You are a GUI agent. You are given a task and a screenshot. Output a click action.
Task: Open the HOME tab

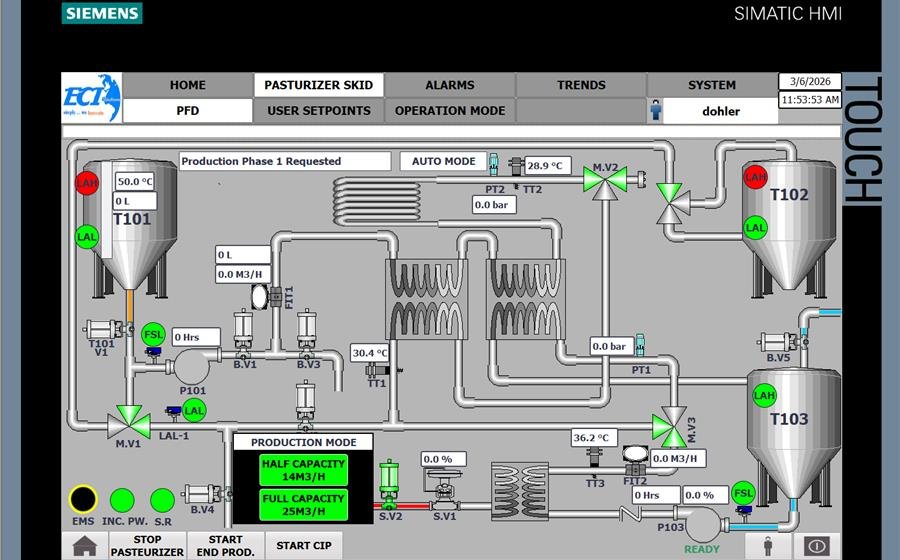click(x=188, y=85)
